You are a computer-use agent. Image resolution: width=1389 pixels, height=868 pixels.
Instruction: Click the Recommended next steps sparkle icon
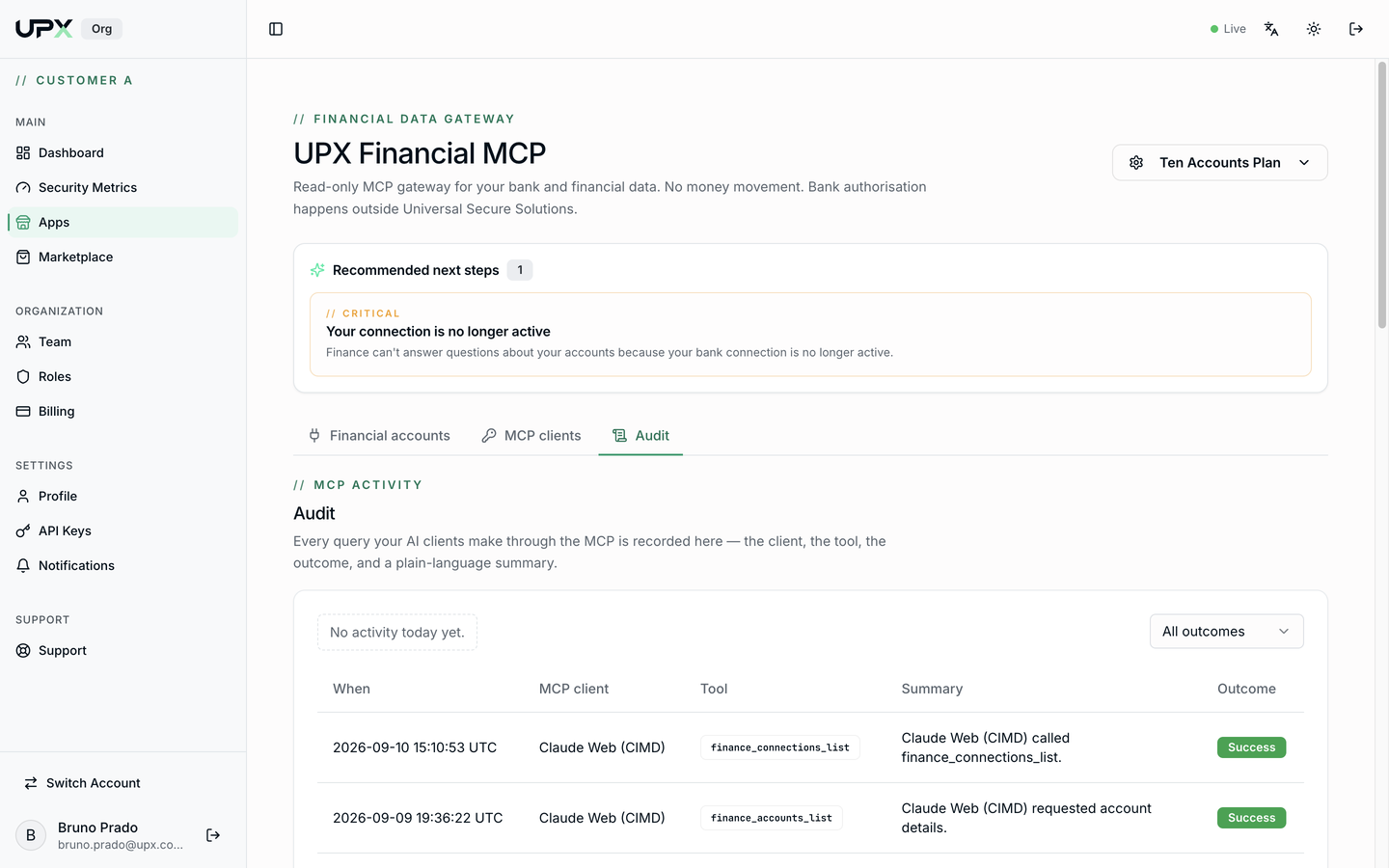(317, 270)
